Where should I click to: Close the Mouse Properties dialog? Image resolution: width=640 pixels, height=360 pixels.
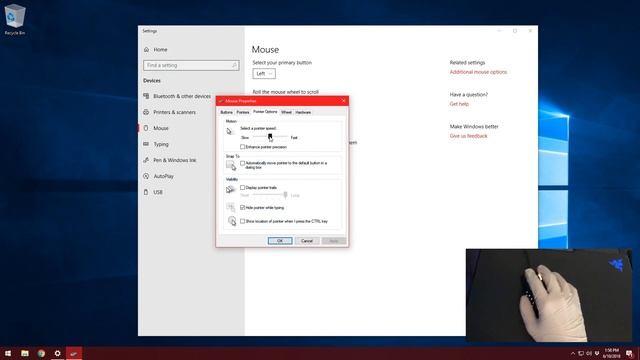343,100
